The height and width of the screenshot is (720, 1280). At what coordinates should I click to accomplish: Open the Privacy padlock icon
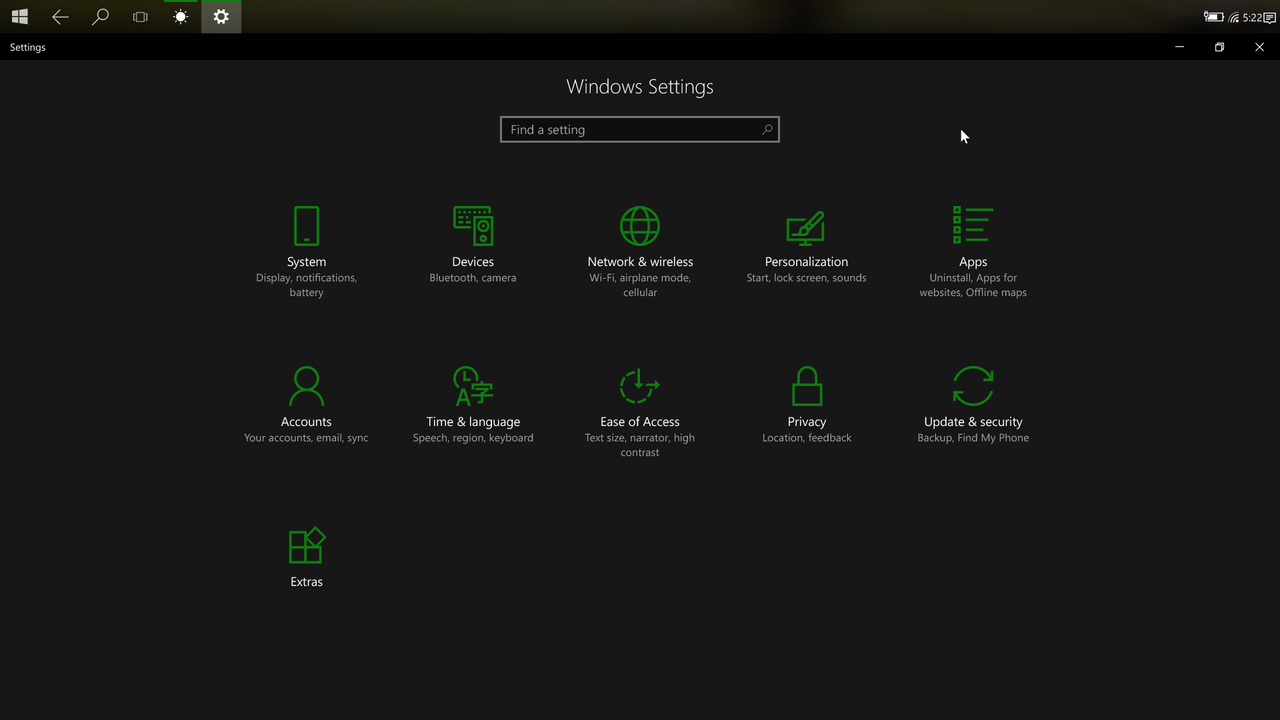(806, 386)
